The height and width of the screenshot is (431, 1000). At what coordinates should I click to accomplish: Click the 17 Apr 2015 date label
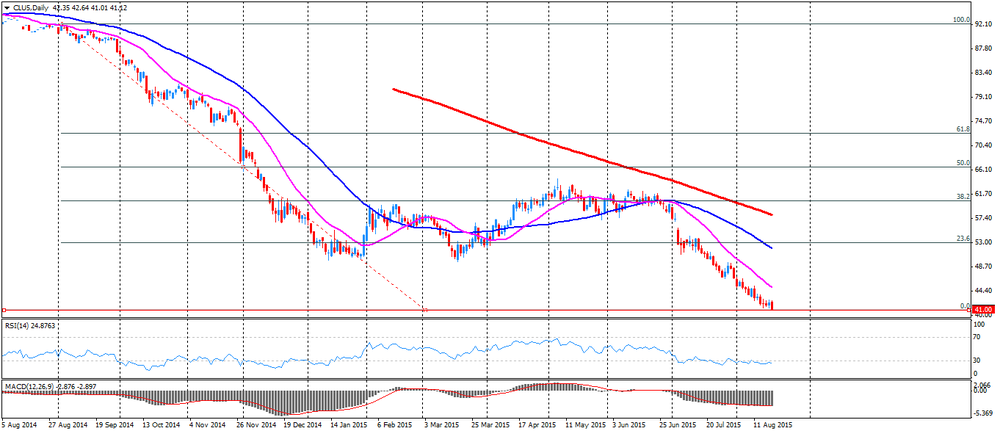[538, 423]
